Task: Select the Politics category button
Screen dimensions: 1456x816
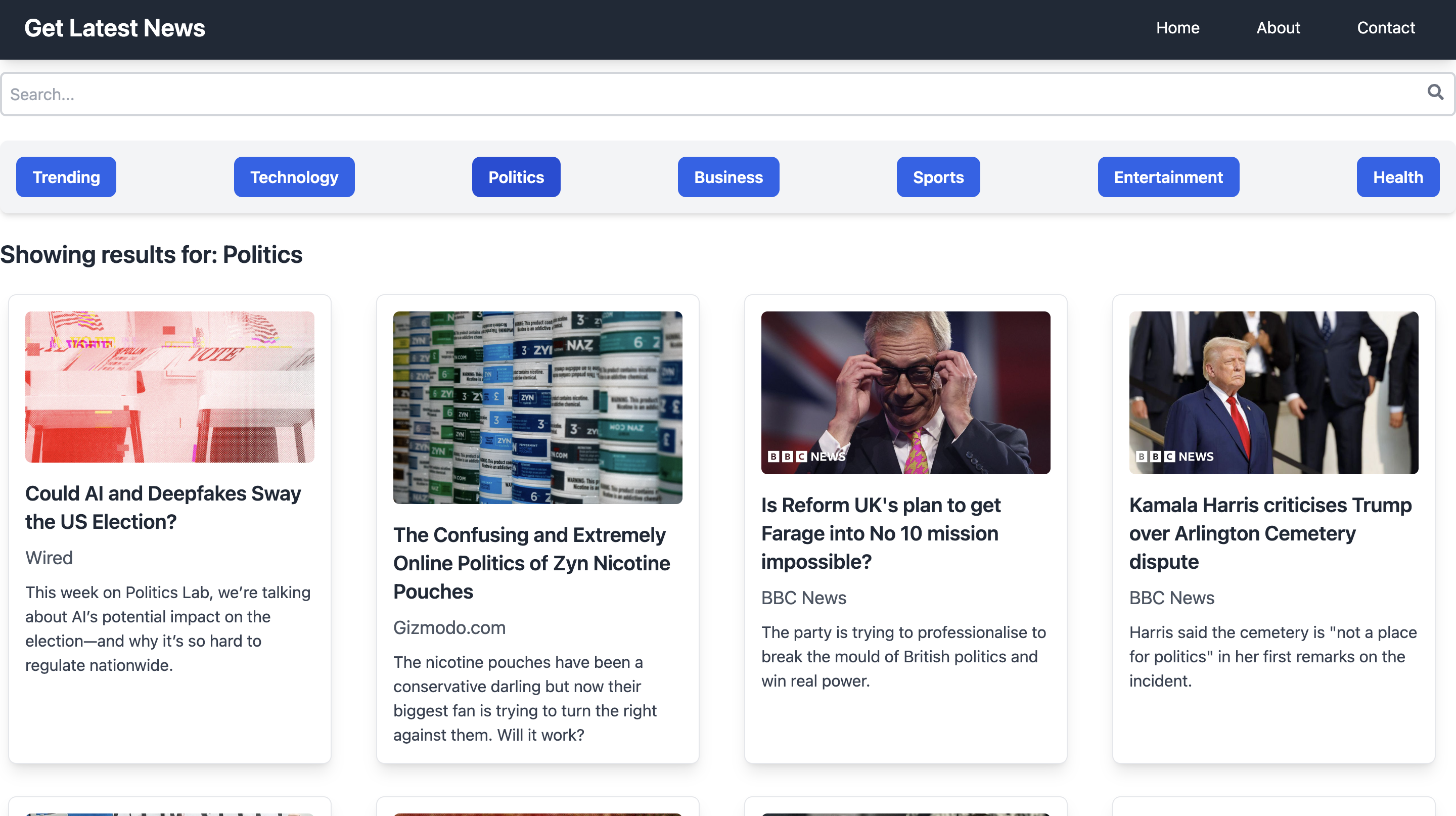Action: pos(516,177)
